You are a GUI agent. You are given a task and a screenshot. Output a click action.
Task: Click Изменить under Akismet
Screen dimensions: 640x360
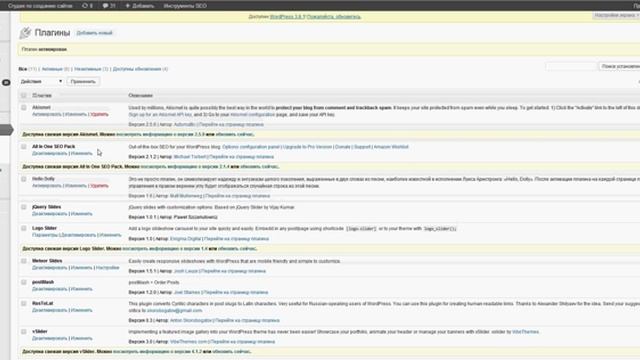tap(76, 114)
